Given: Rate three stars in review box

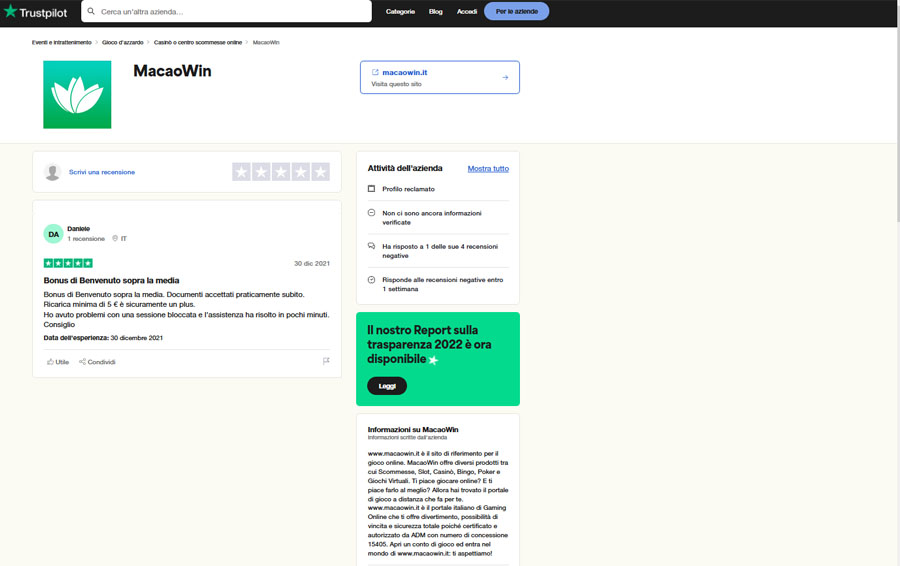Looking at the screenshot, I should (x=281, y=172).
